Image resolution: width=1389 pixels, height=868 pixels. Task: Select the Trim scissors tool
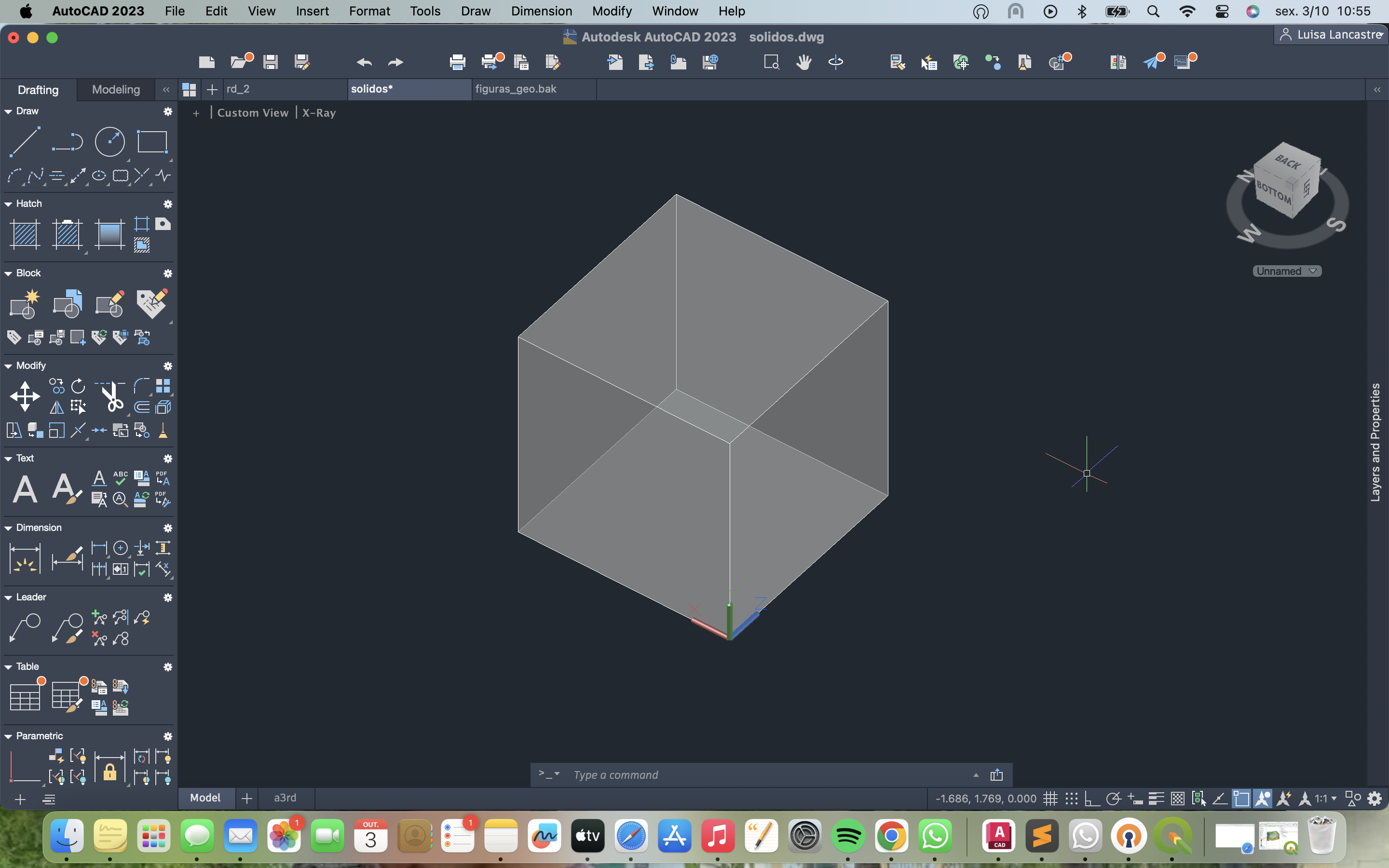(112, 396)
